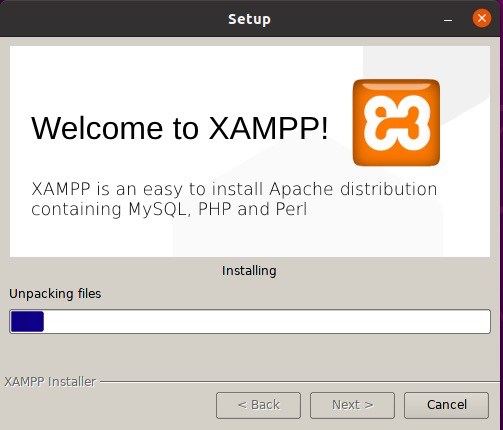Click the Setup title in the title bar
The height and width of the screenshot is (430, 503).
[249, 19]
